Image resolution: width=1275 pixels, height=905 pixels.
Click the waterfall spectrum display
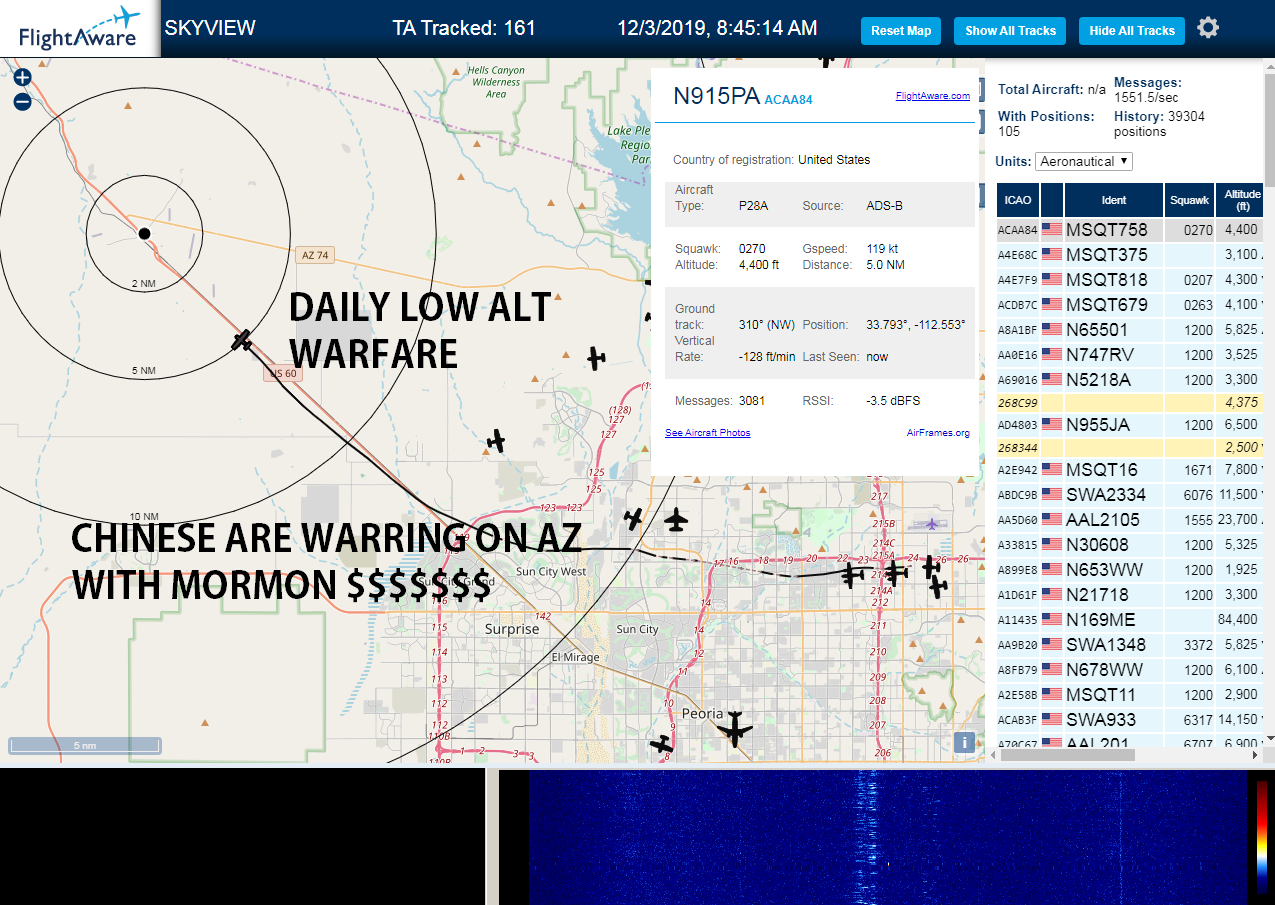pyautogui.click(x=886, y=837)
